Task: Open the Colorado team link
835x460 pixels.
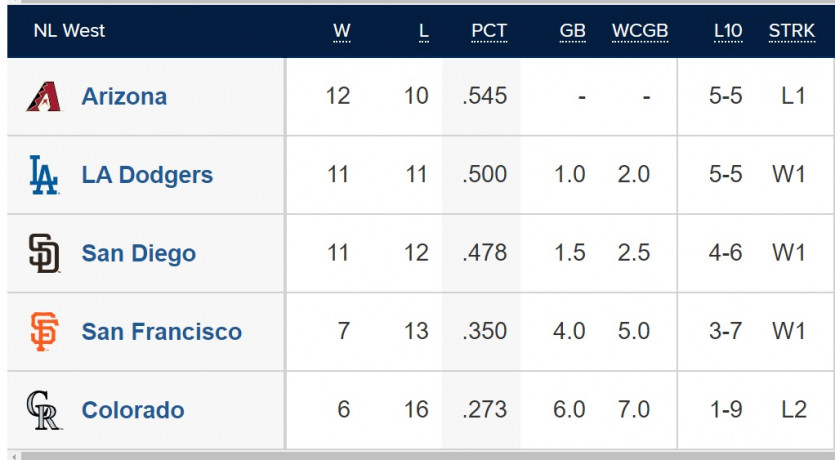Action: 133,410
